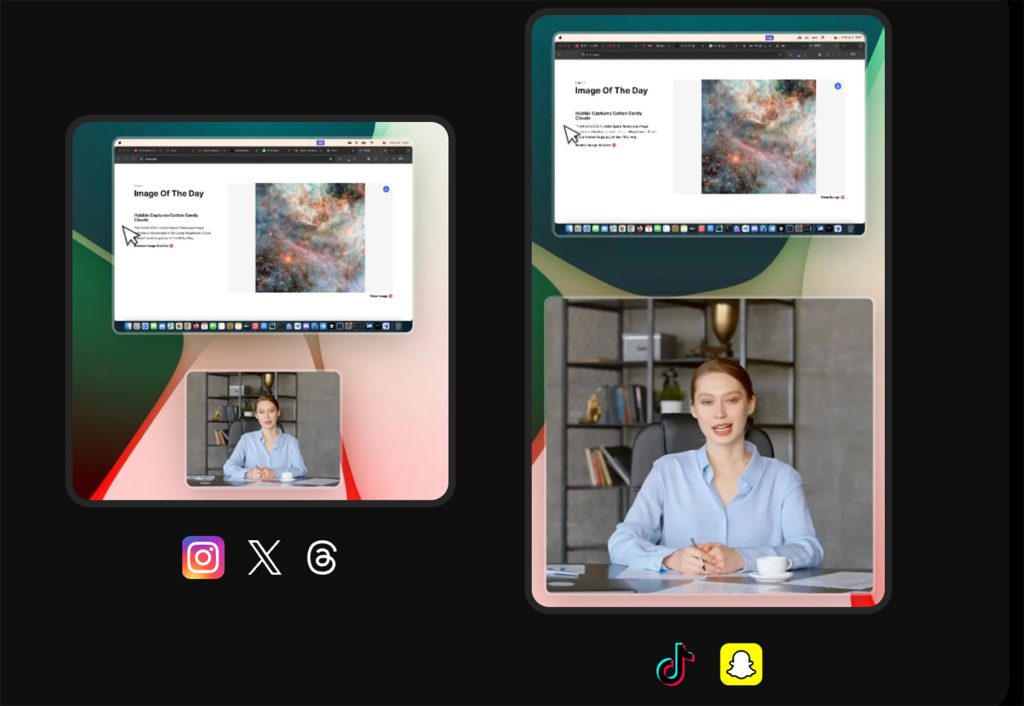Viewport: 1024px width, 706px height.
Task: Click "Image Of The Day" heading in vertical preview
Action: click(x=611, y=91)
